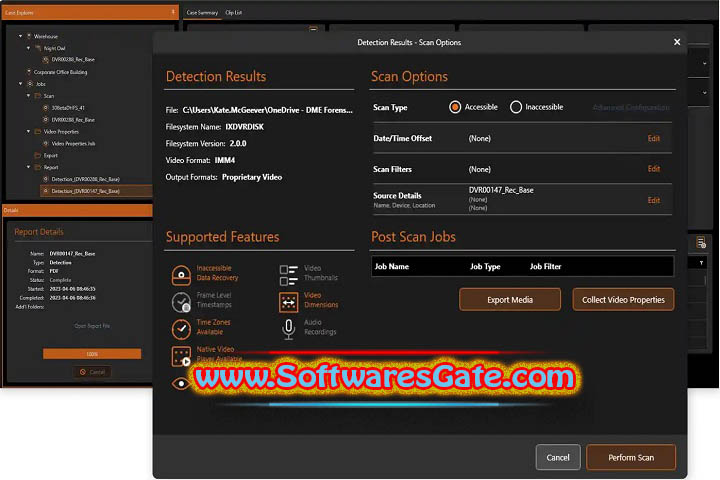Click the Night Owl device icon
This screenshot has width=720, height=480.
click(x=38, y=48)
